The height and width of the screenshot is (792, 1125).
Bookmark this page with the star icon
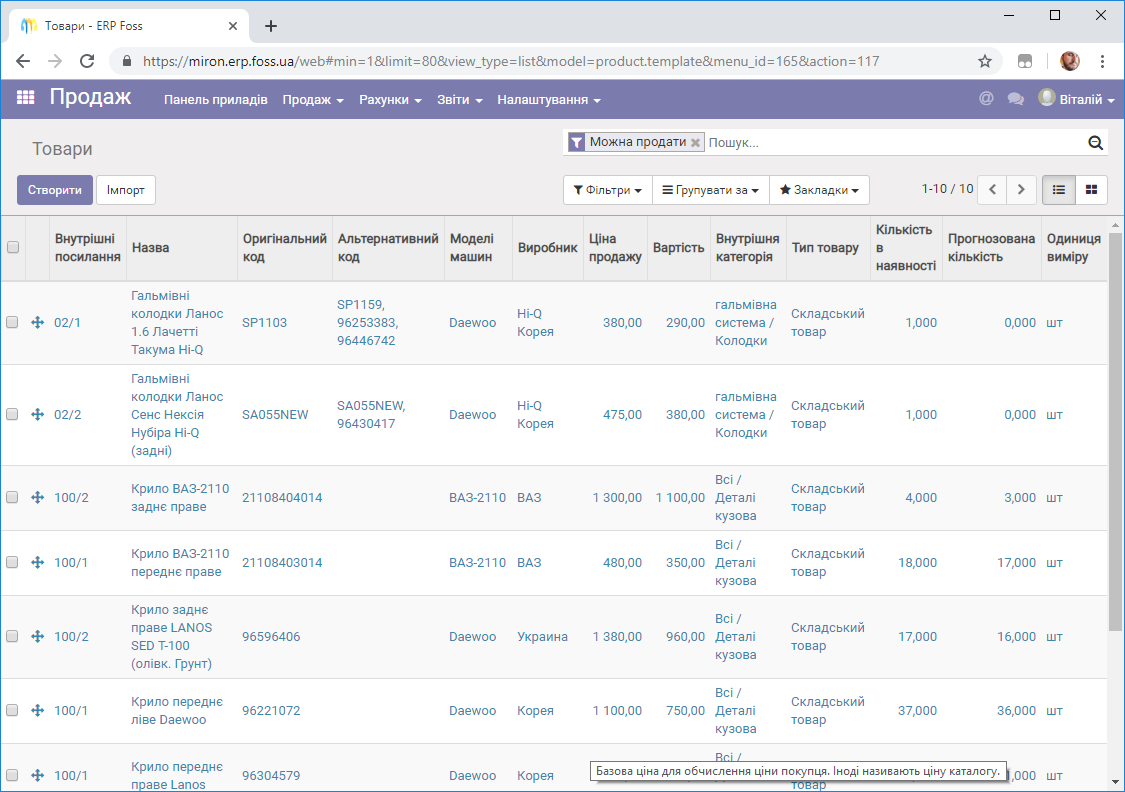pyautogui.click(x=985, y=61)
